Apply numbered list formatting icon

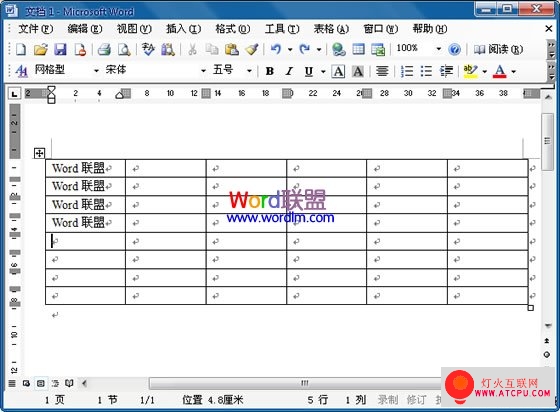tap(407, 71)
